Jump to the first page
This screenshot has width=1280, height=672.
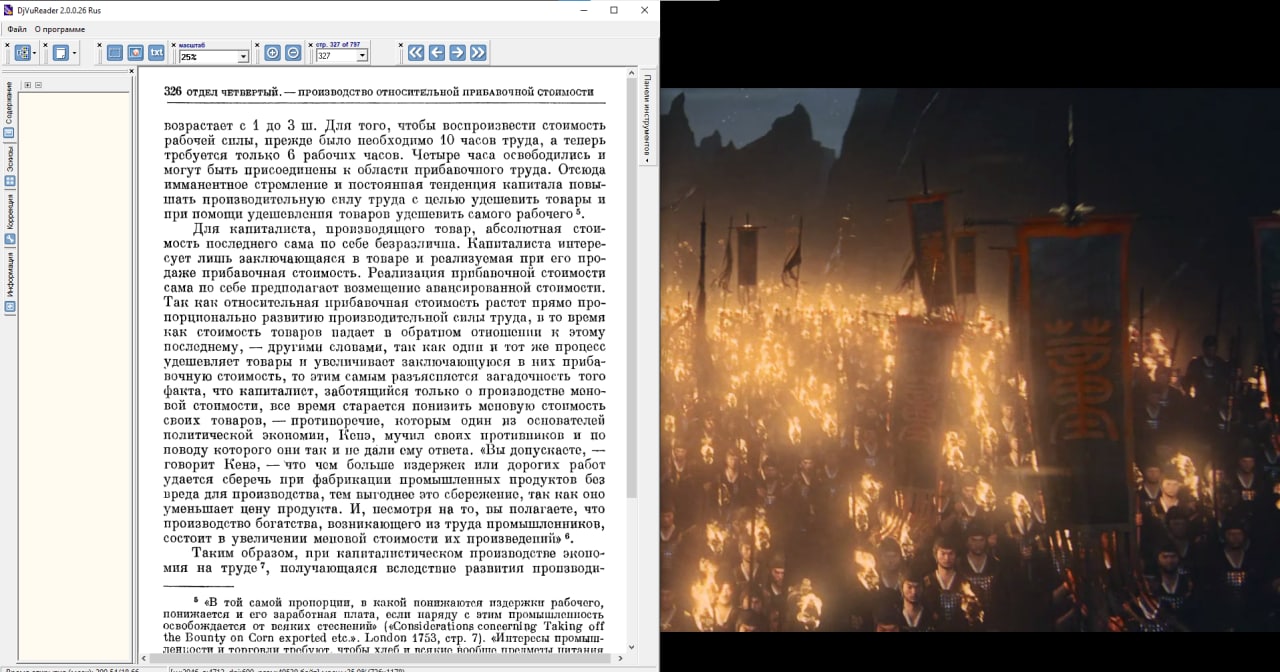coord(416,53)
